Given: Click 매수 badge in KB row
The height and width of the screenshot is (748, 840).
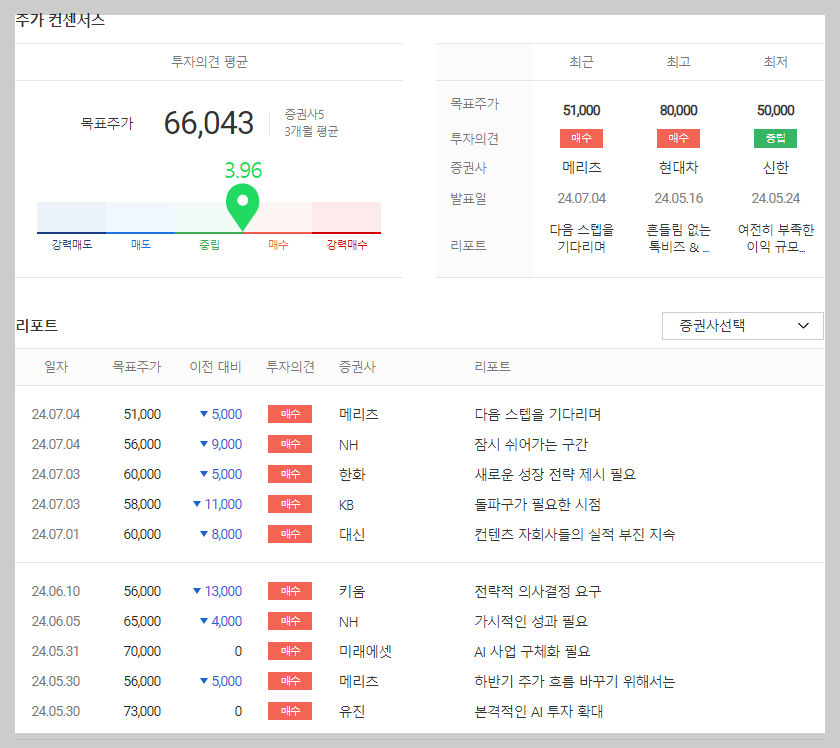Looking at the screenshot, I should 290,504.
